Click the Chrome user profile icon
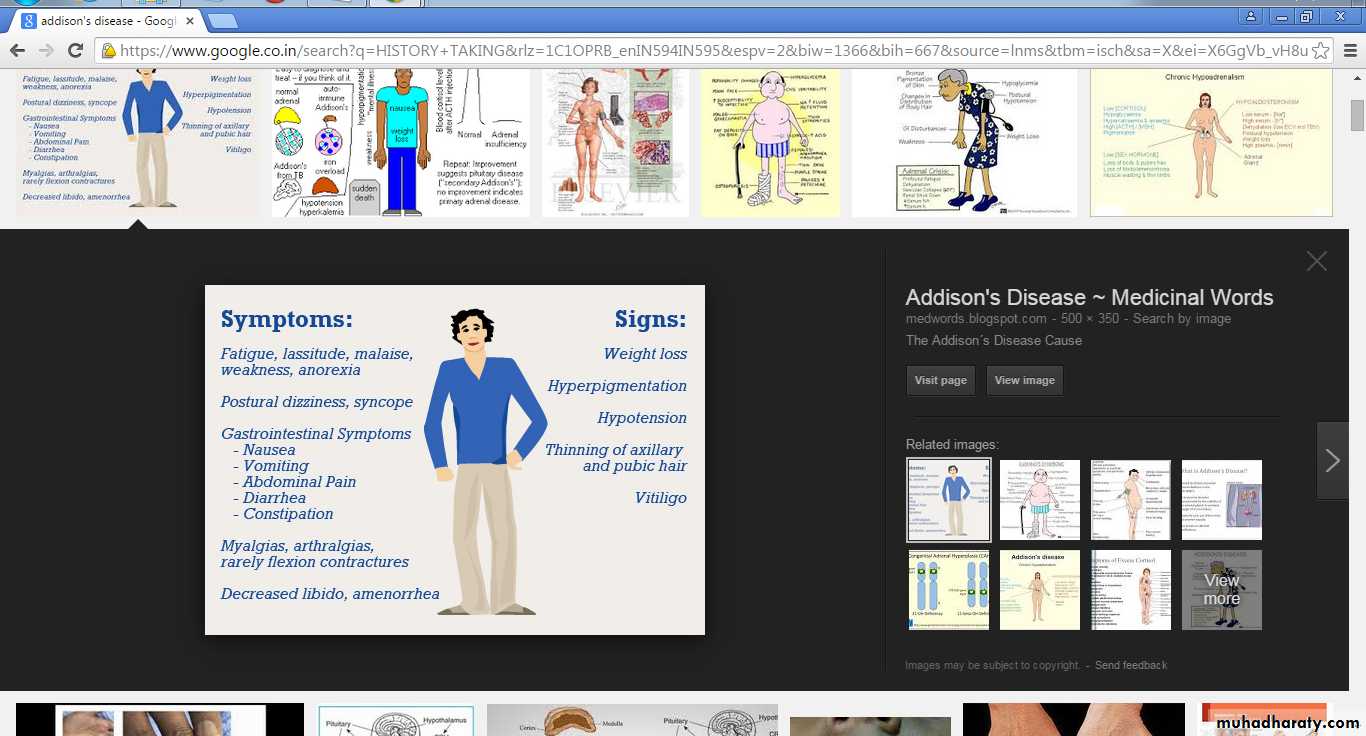Image resolution: width=1366 pixels, height=736 pixels. (1250, 17)
